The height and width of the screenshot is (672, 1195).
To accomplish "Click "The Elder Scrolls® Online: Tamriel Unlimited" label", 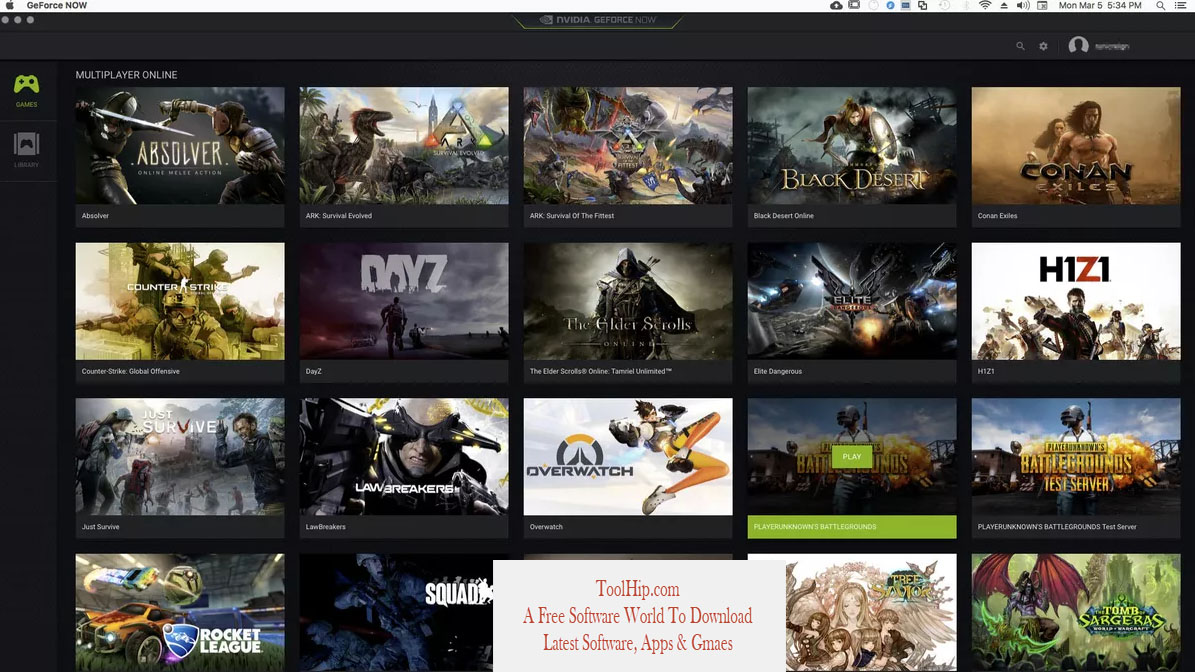I will [601, 371].
